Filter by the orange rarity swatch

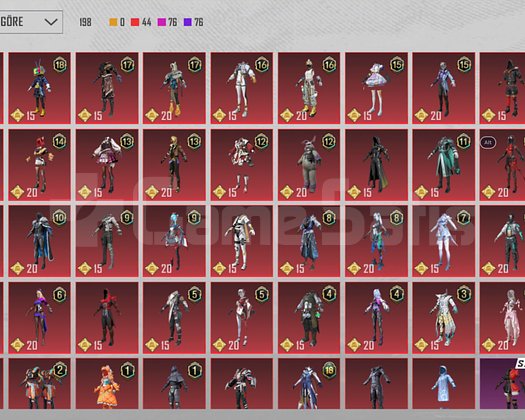[x=113, y=22]
